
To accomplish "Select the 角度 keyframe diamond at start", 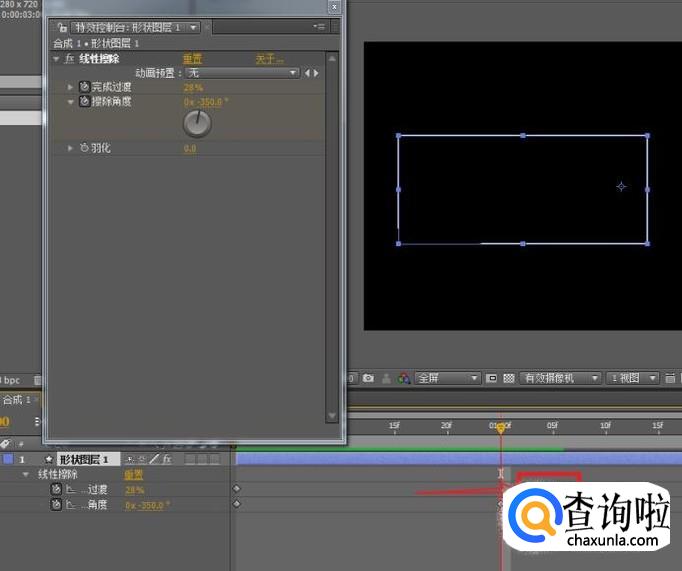I will pos(237,504).
